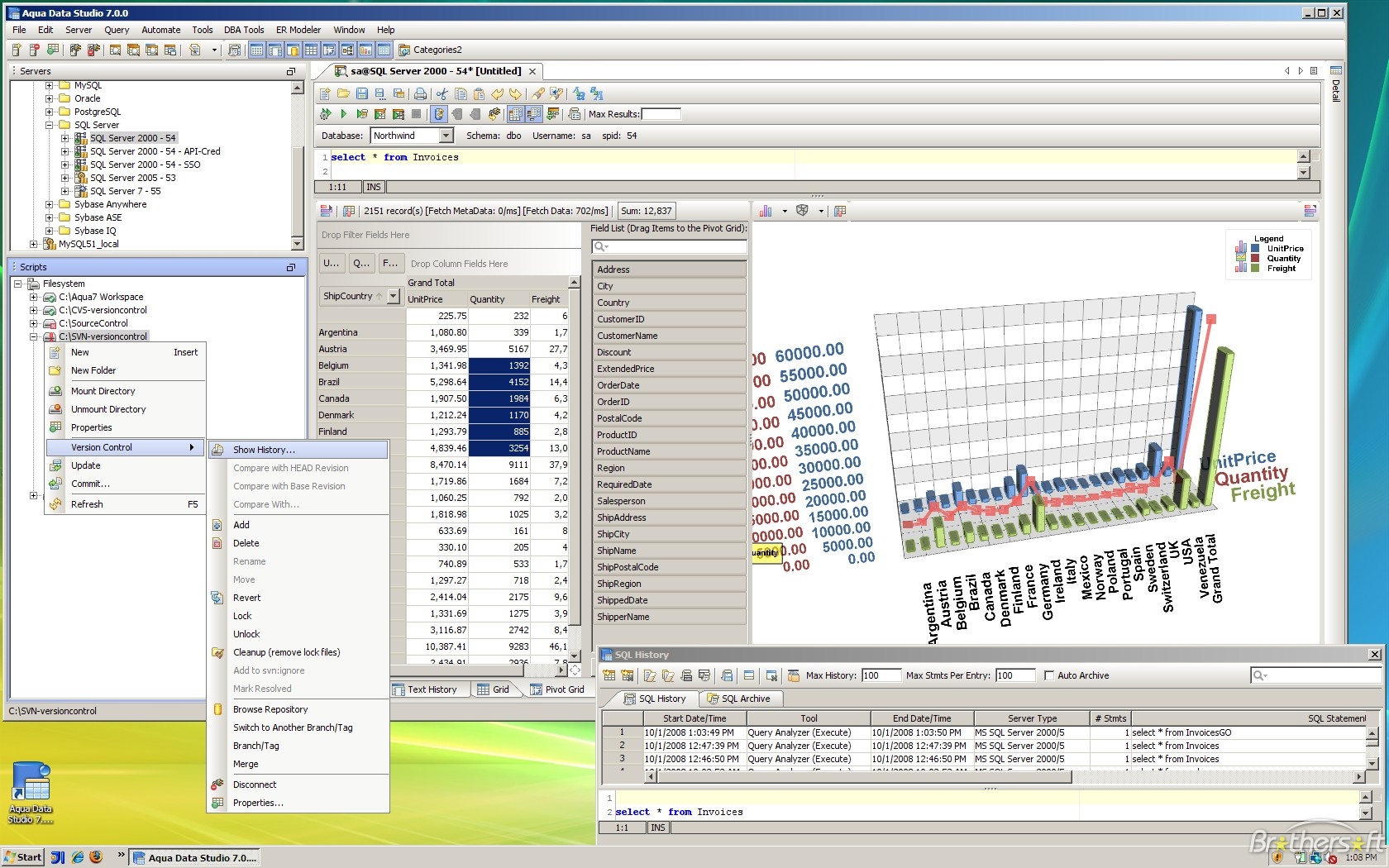Click the 3D cube icon in chart toolbar
Viewport: 1389px width, 868px height.
click(x=802, y=211)
